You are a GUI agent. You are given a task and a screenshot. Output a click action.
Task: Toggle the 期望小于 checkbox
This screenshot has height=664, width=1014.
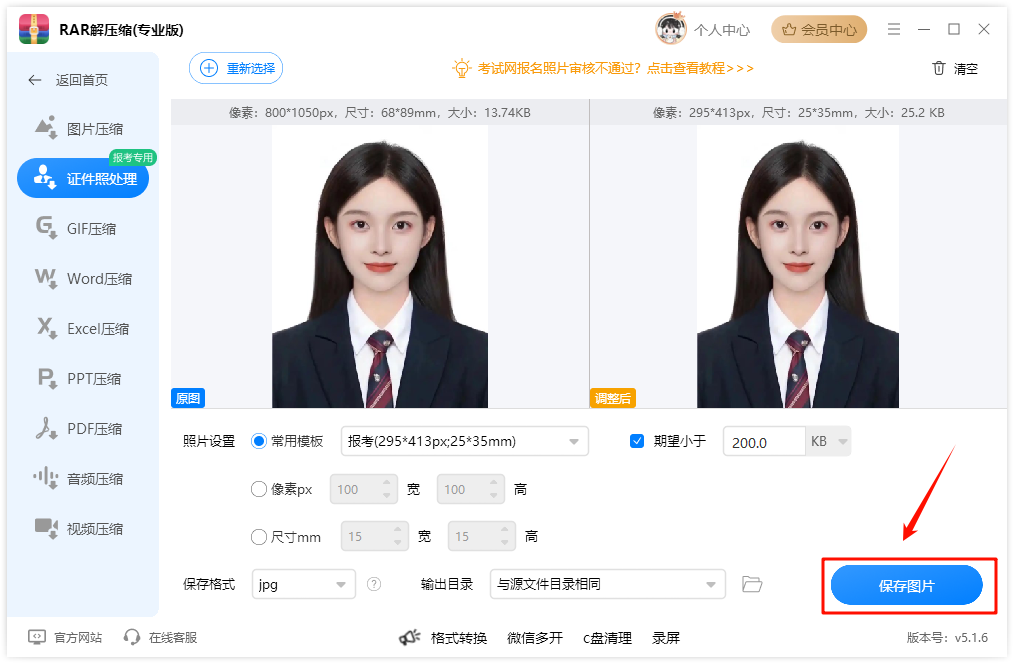point(637,442)
